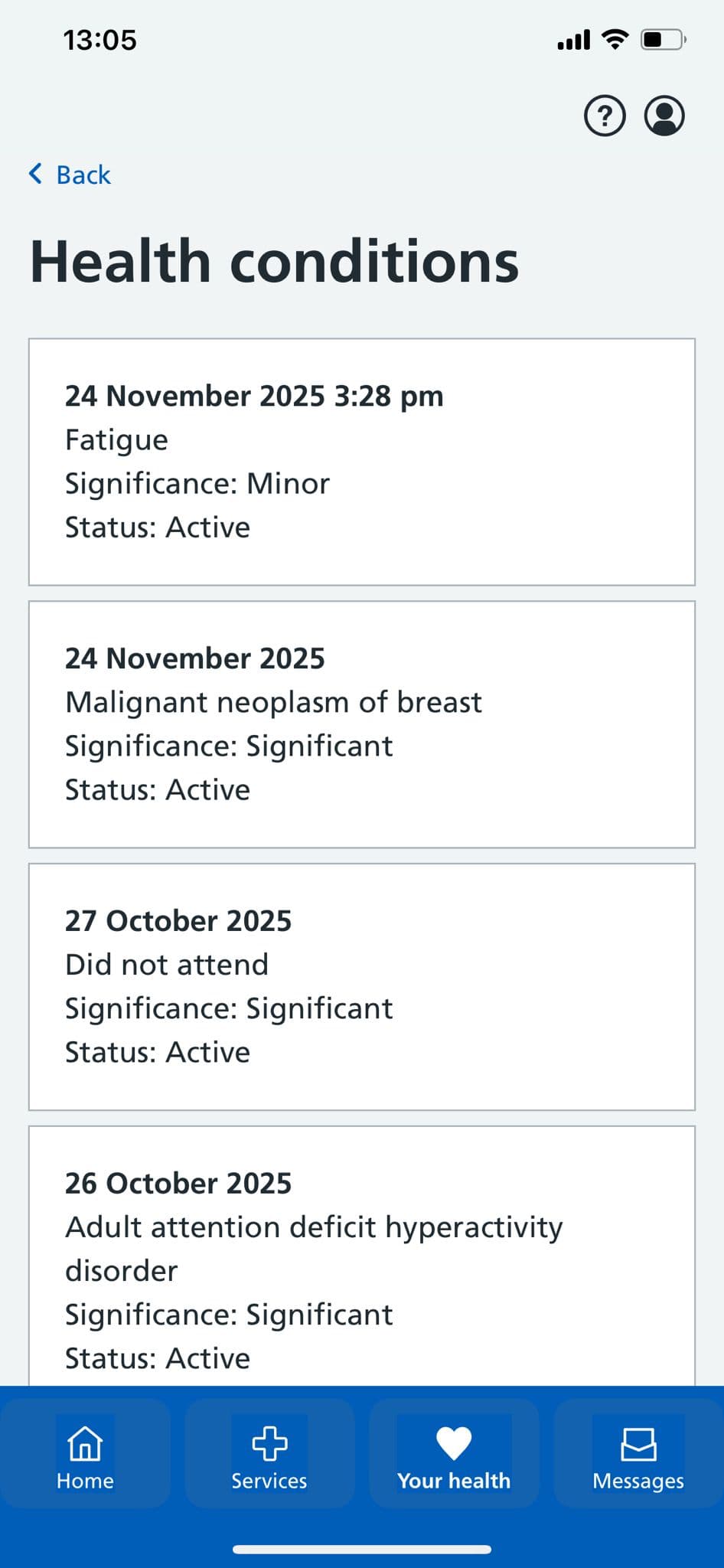The image size is (724, 1568).
Task: Tap the Wi-Fi status icon
Action: click(x=615, y=39)
